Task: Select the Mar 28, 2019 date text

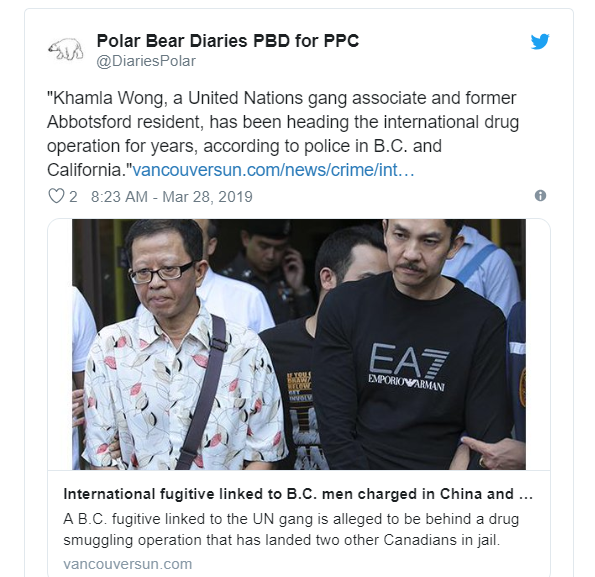Action: pyautogui.click(x=207, y=197)
